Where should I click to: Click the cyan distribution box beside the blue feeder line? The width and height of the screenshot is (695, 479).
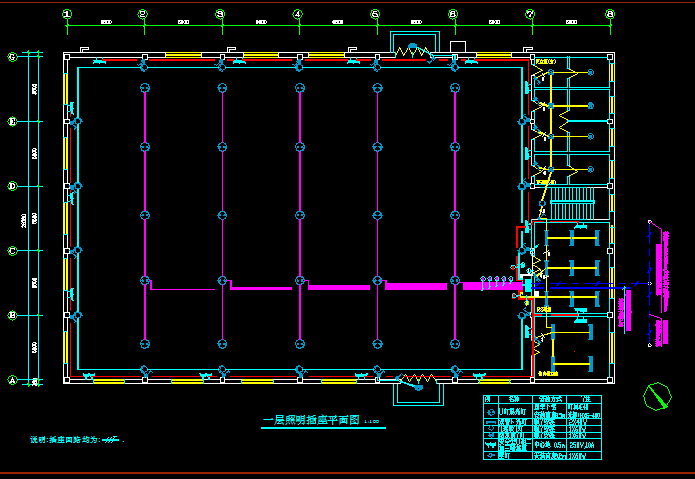tap(527, 284)
